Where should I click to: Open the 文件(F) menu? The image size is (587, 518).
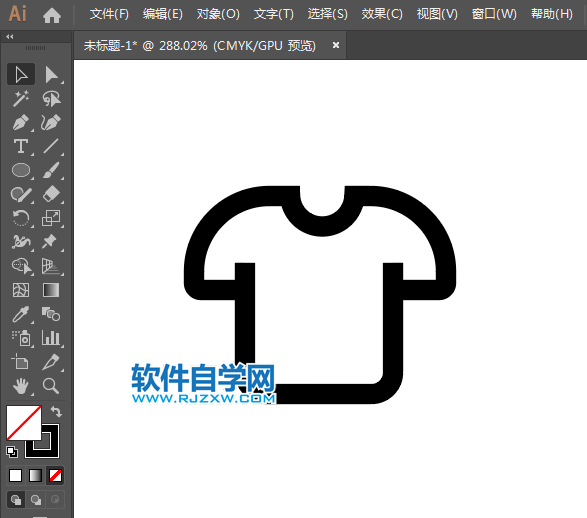[x=109, y=14]
